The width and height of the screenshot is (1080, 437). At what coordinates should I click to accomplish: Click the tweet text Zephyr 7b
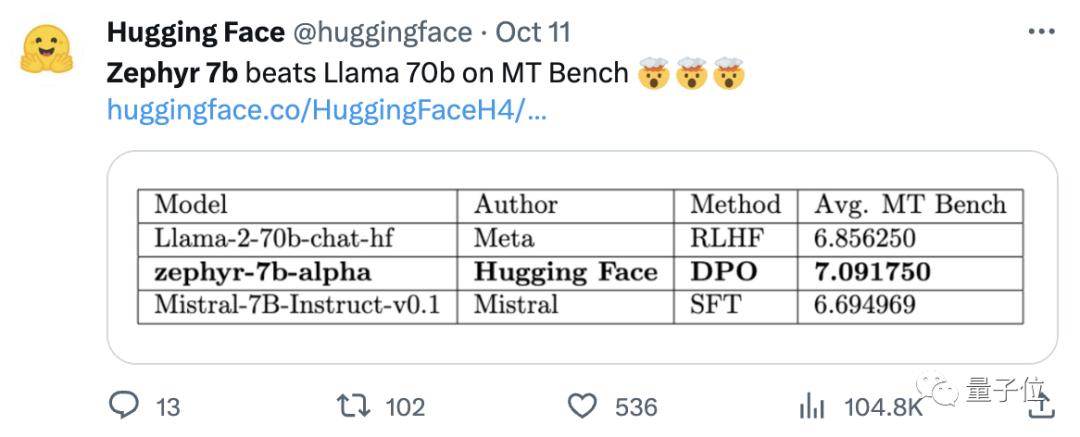pyautogui.click(x=172, y=73)
